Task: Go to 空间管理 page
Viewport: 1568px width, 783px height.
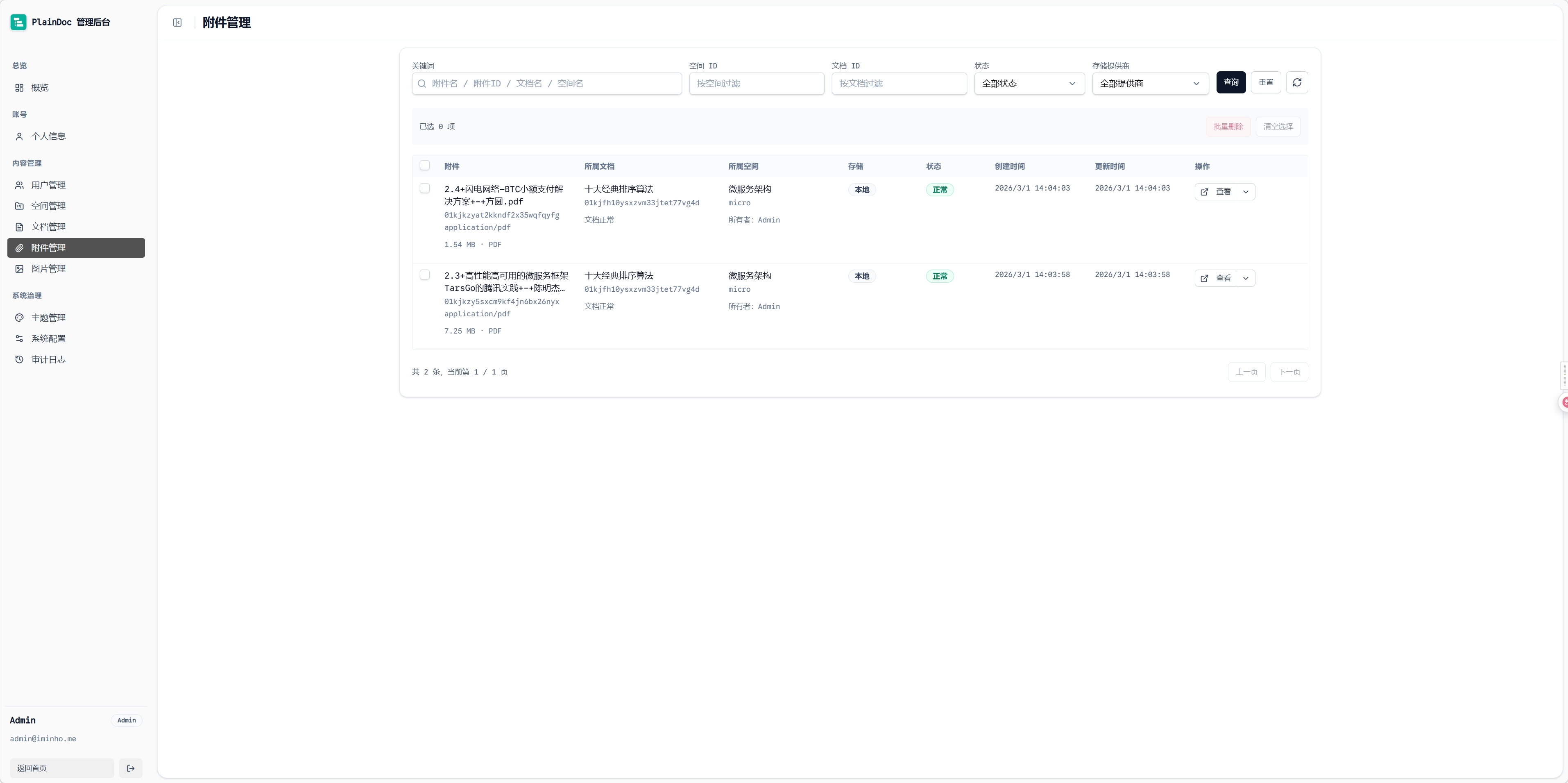Action: tap(76, 206)
